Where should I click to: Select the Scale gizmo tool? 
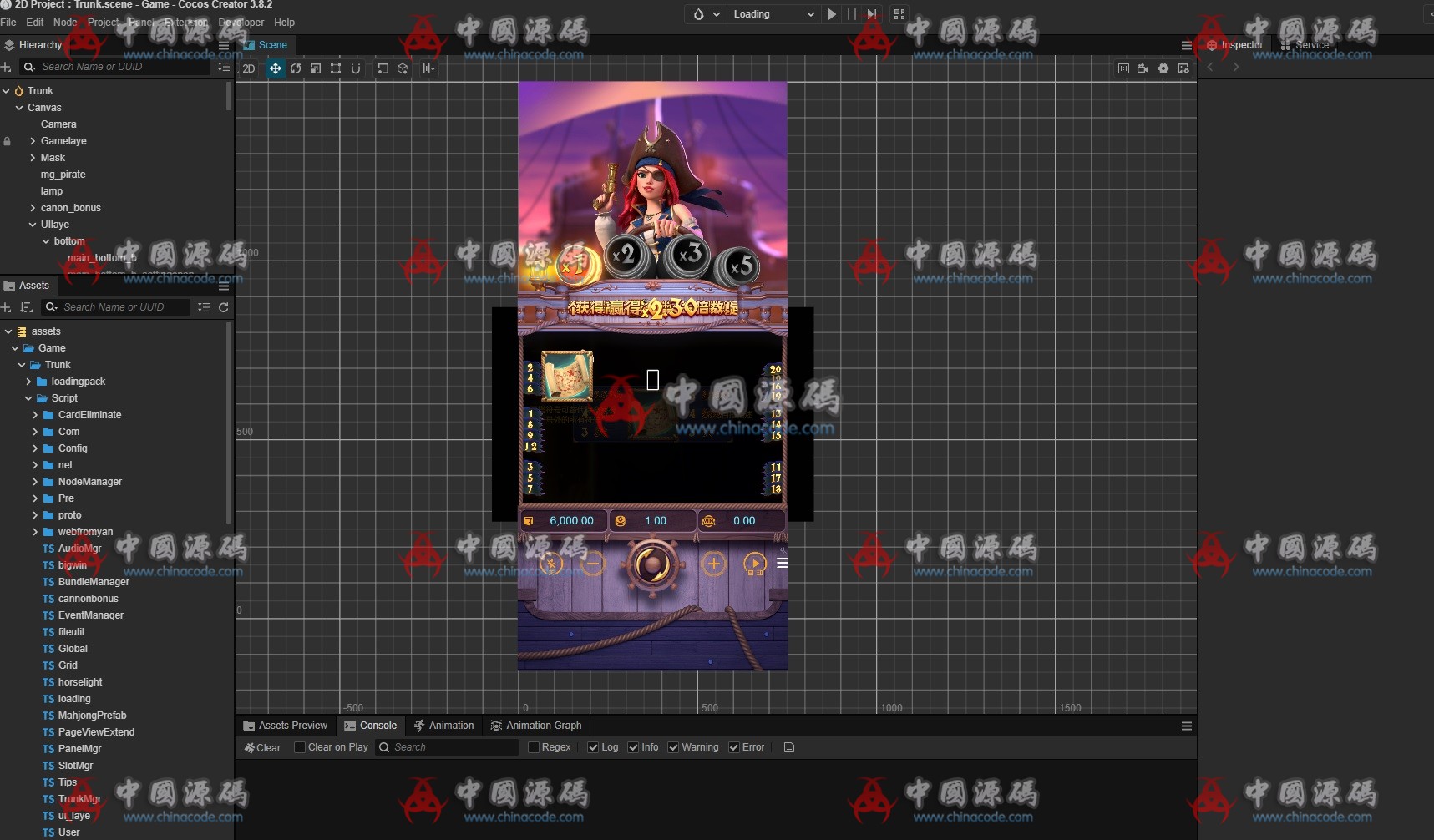pos(316,68)
